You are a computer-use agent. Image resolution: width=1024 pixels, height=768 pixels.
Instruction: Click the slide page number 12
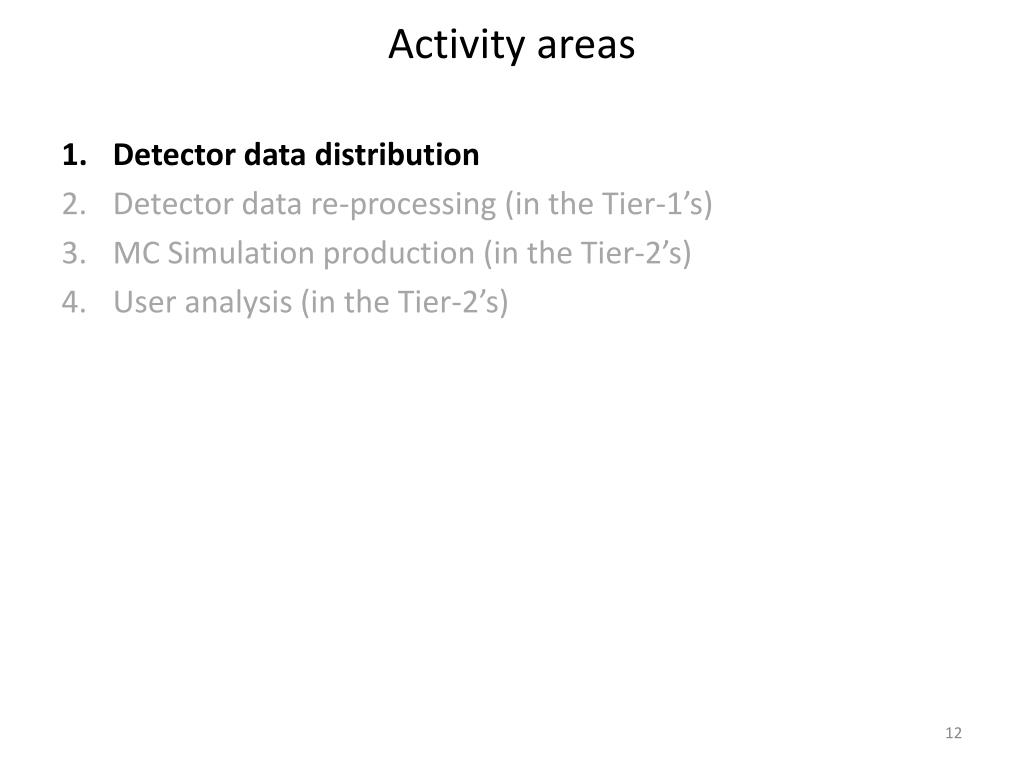coord(953,733)
